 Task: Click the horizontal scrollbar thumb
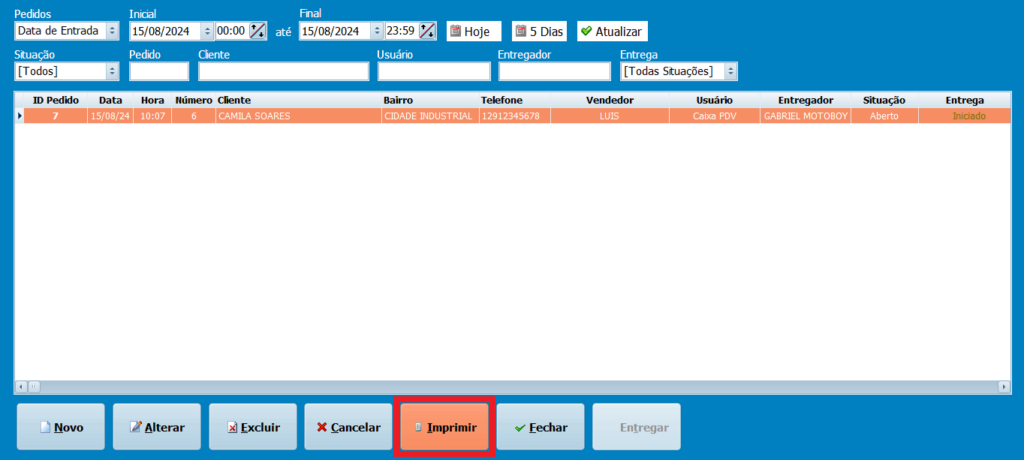coord(34,387)
